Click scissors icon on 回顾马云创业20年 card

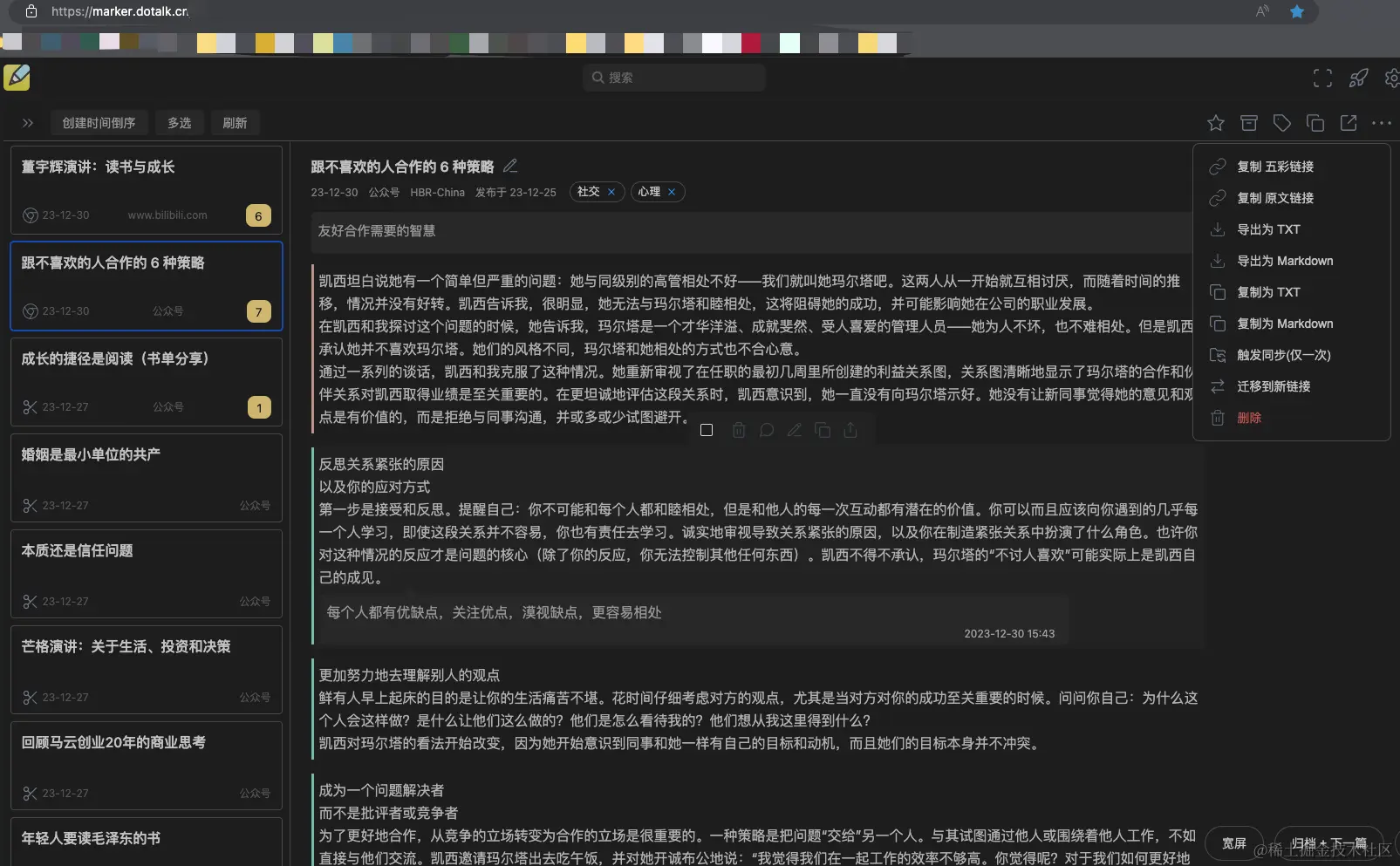pyautogui.click(x=30, y=794)
